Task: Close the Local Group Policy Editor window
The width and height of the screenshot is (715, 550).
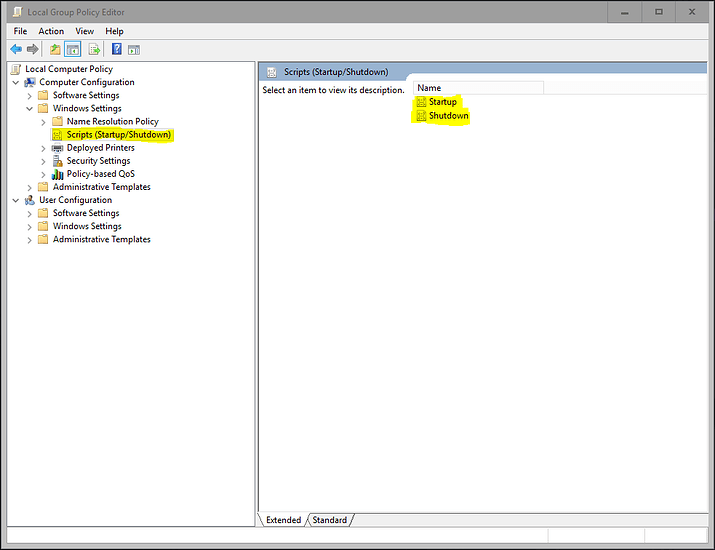Action: click(692, 12)
